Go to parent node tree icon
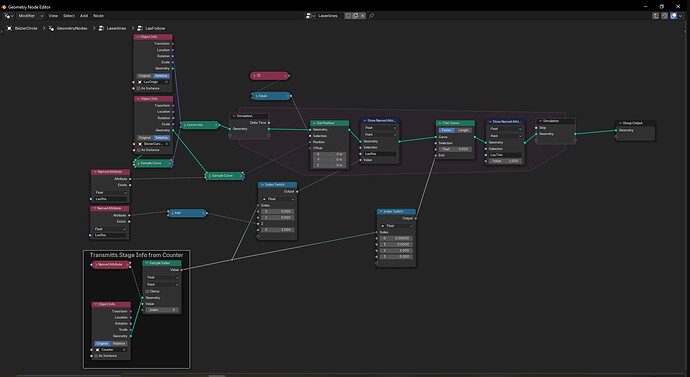The width and height of the screenshot is (690, 377). pyautogui.click(x=655, y=16)
